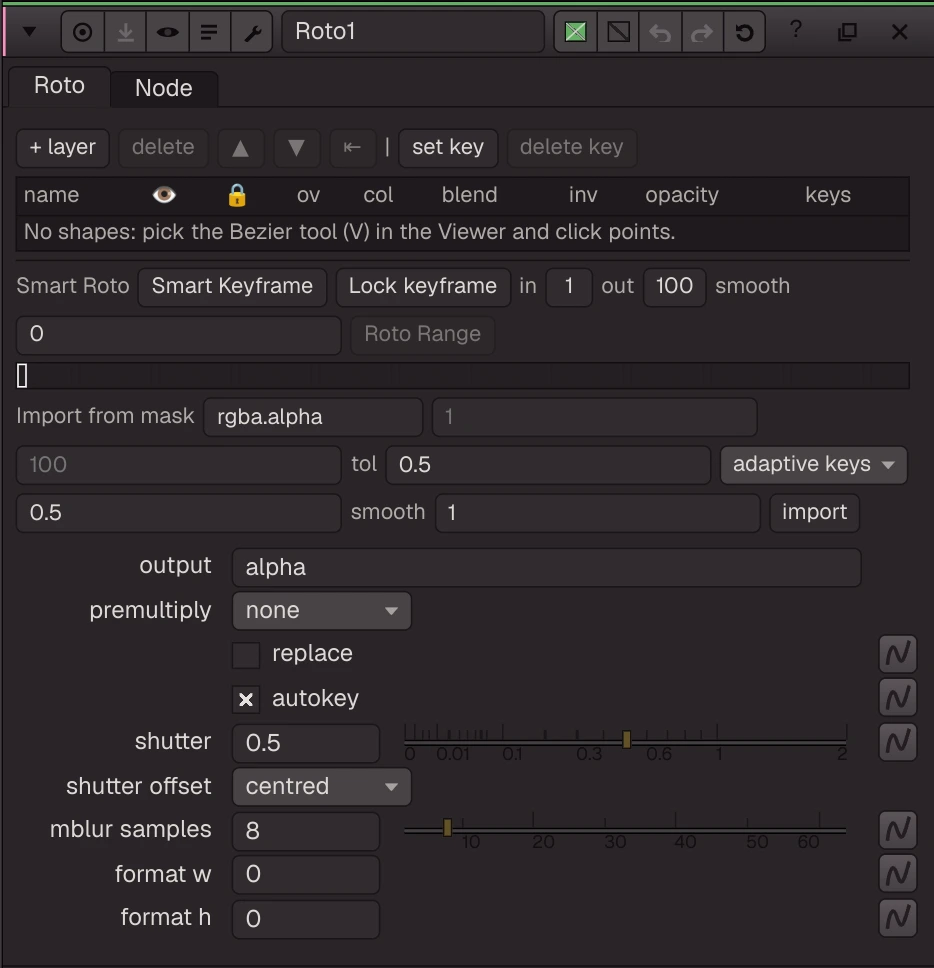The image size is (934, 968).
Task: Click the revert circular arrow icon
Action: point(744,32)
